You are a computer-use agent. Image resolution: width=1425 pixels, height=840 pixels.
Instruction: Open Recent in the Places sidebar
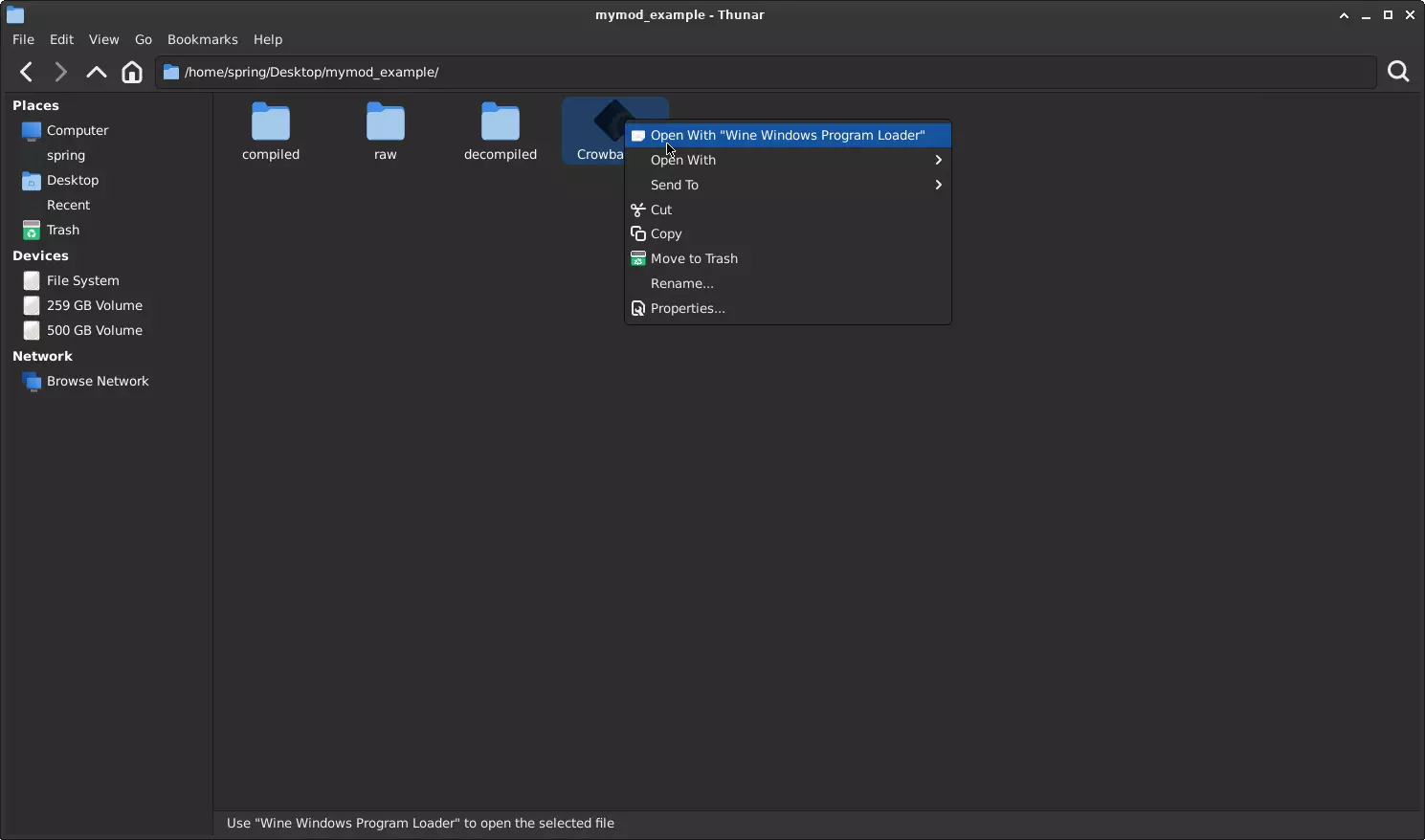point(68,205)
